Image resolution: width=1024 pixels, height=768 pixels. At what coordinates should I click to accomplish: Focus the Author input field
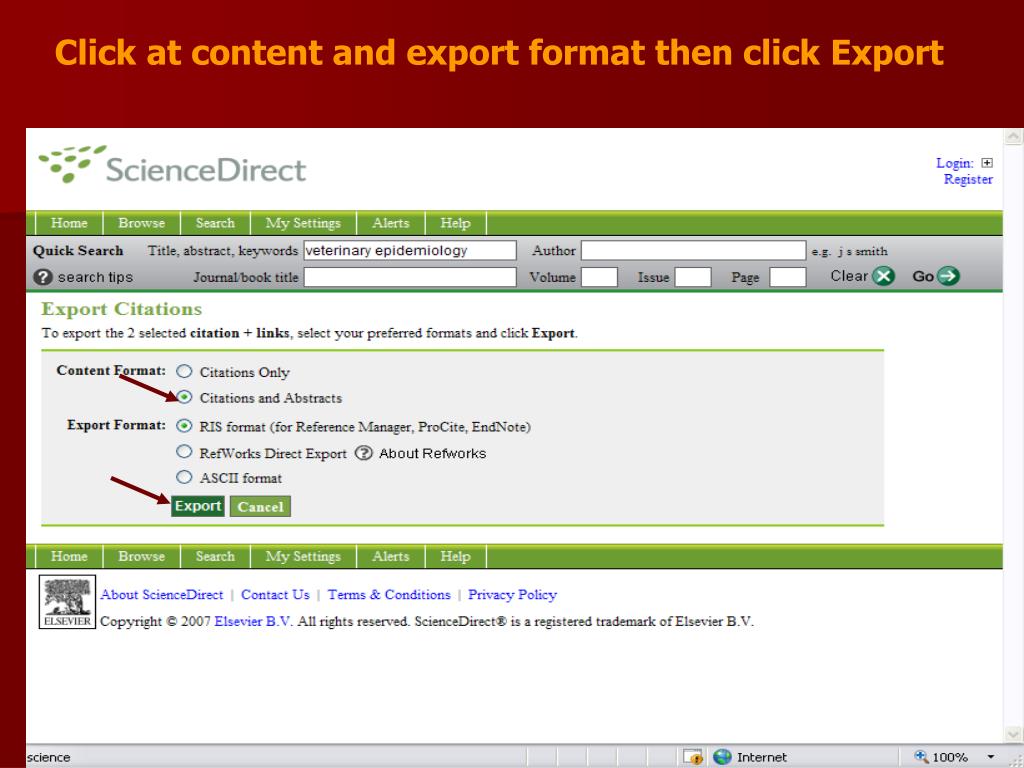pyautogui.click(x=694, y=250)
